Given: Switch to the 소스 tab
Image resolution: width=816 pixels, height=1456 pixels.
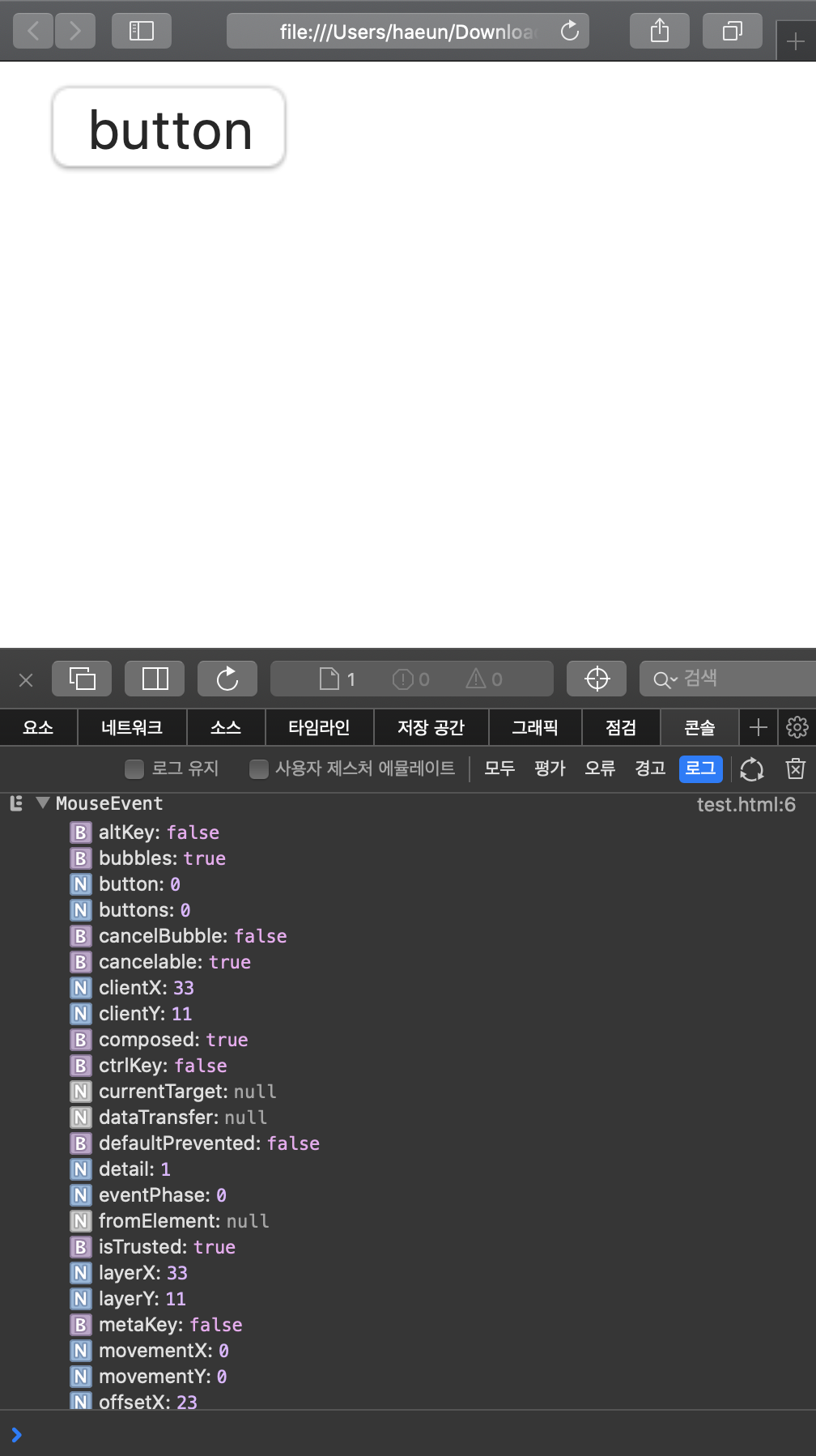Looking at the screenshot, I should pyautogui.click(x=226, y=727).
